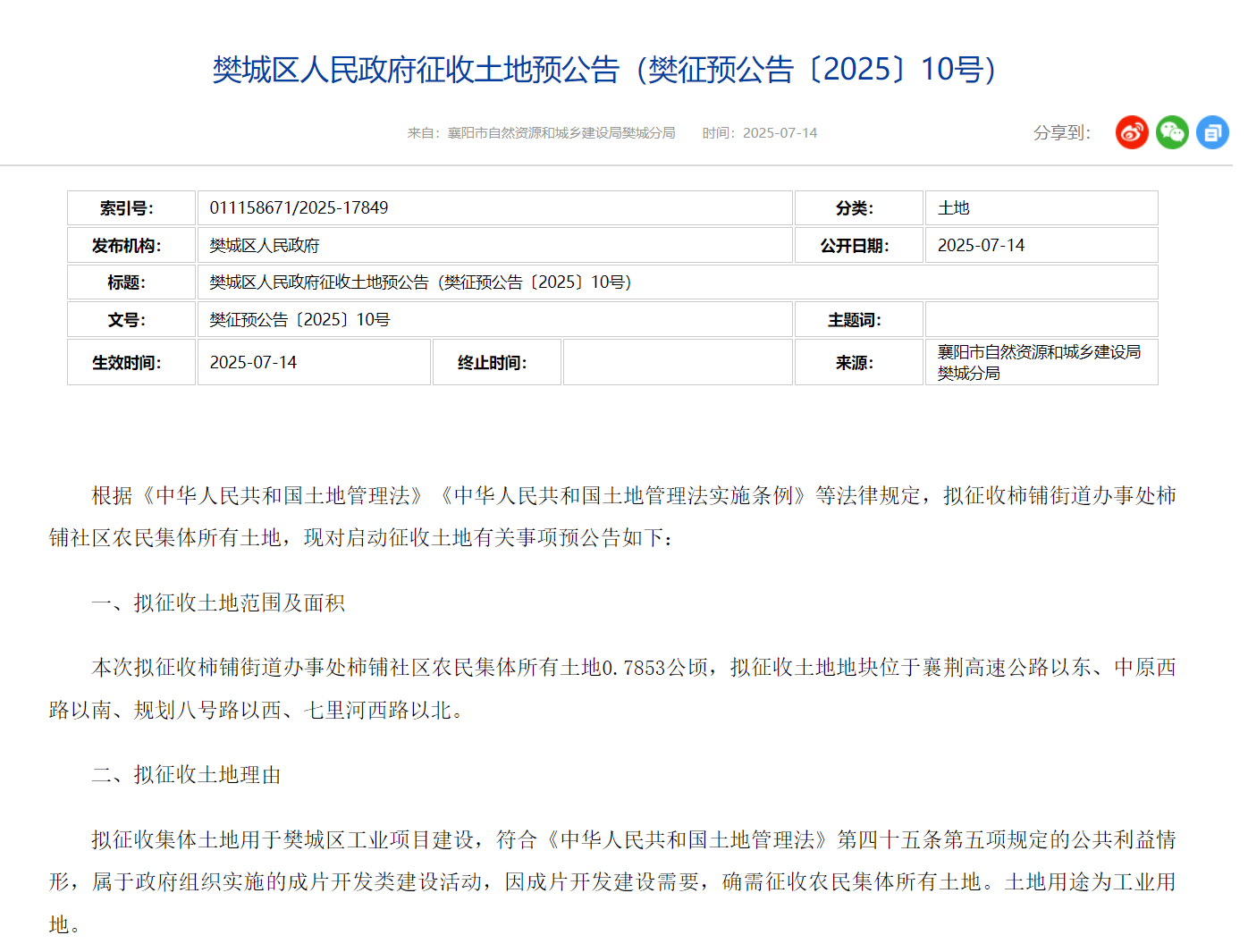Click the 分享到 label
Screen dimensions: 1248x952
pos(1062,133)
